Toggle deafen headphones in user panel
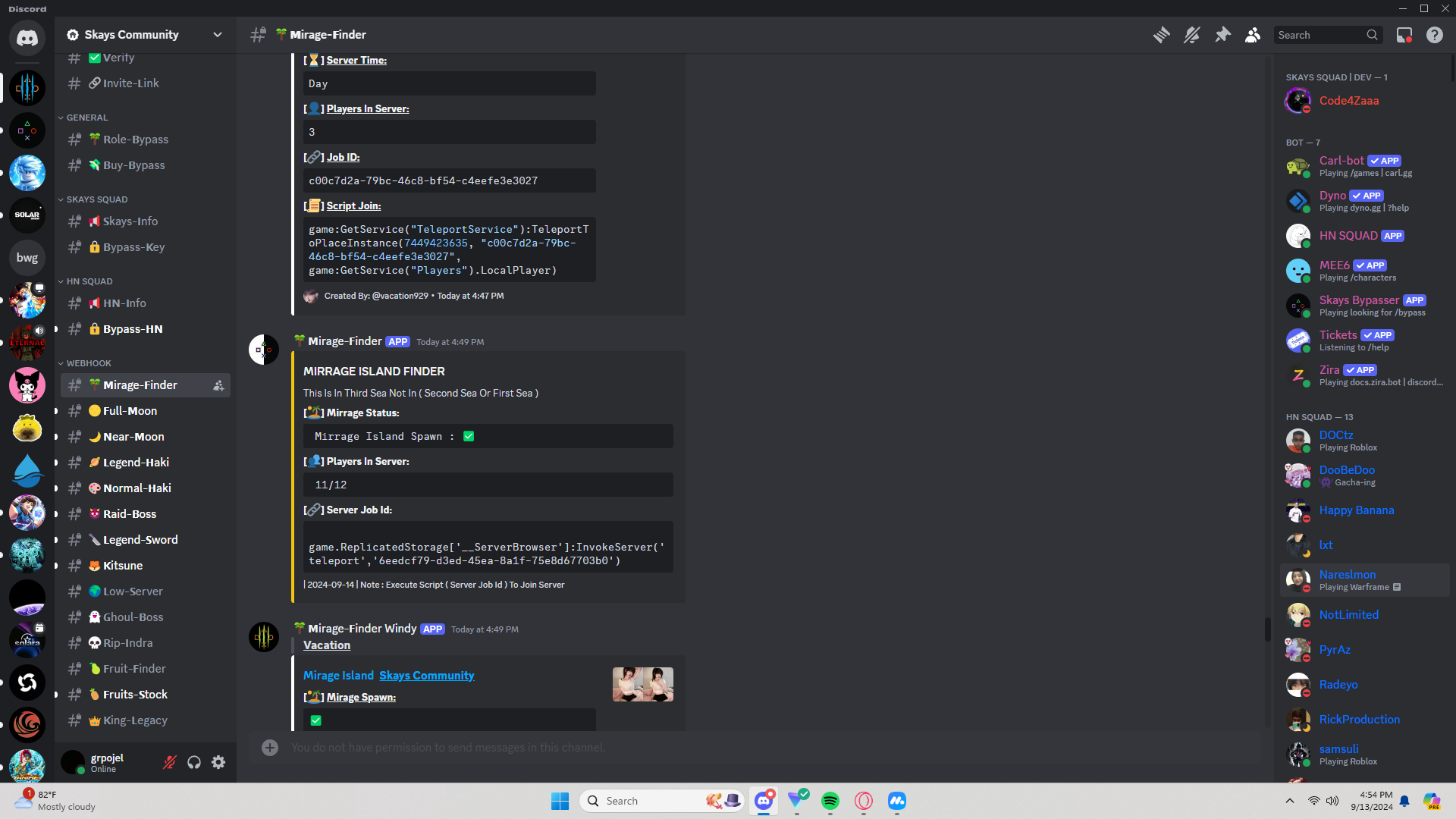 pos(194,762)
